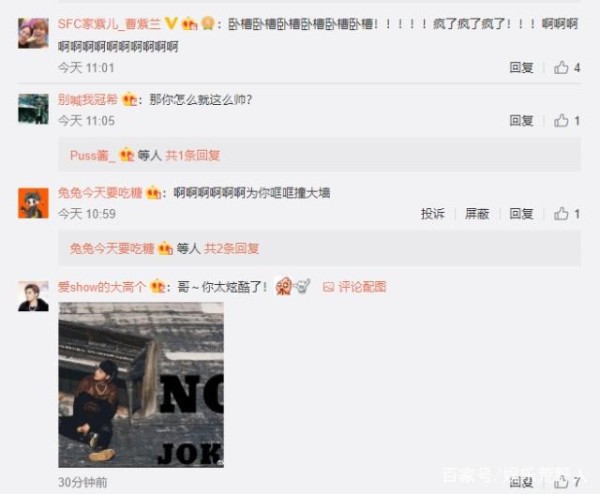Click the 评论配图 picture icon link
600x494 pixels.
click(355, 287)
